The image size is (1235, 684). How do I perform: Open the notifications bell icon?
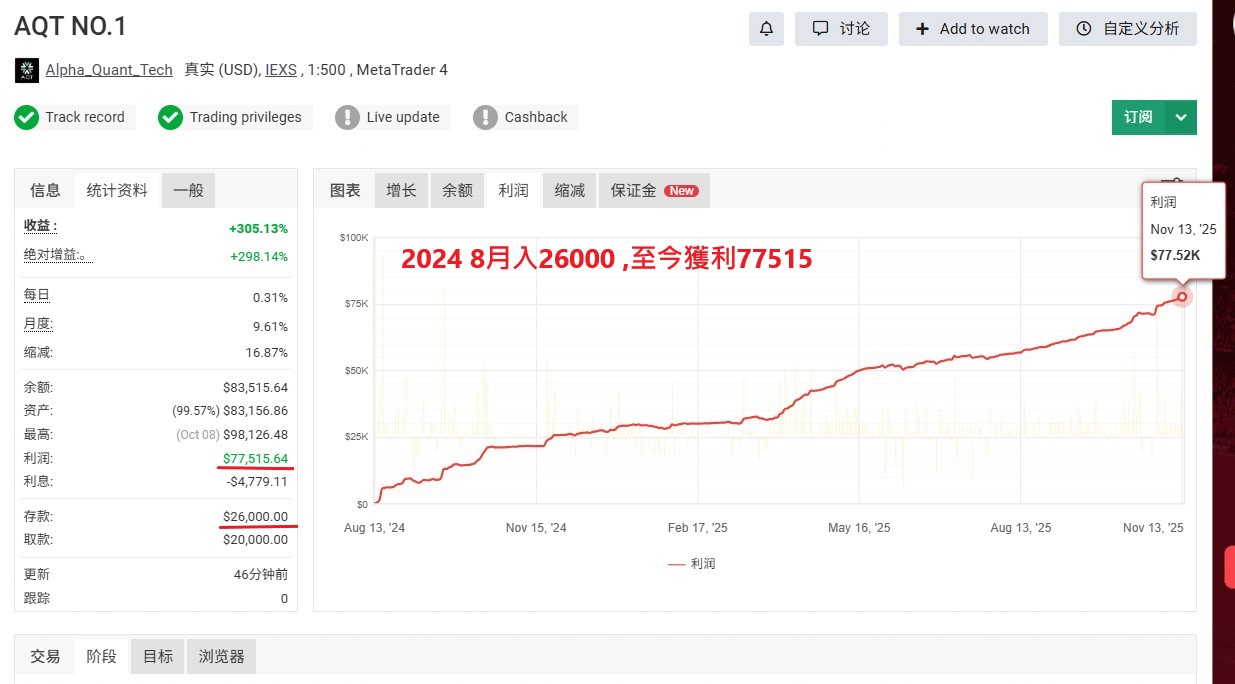coord(766,29)
